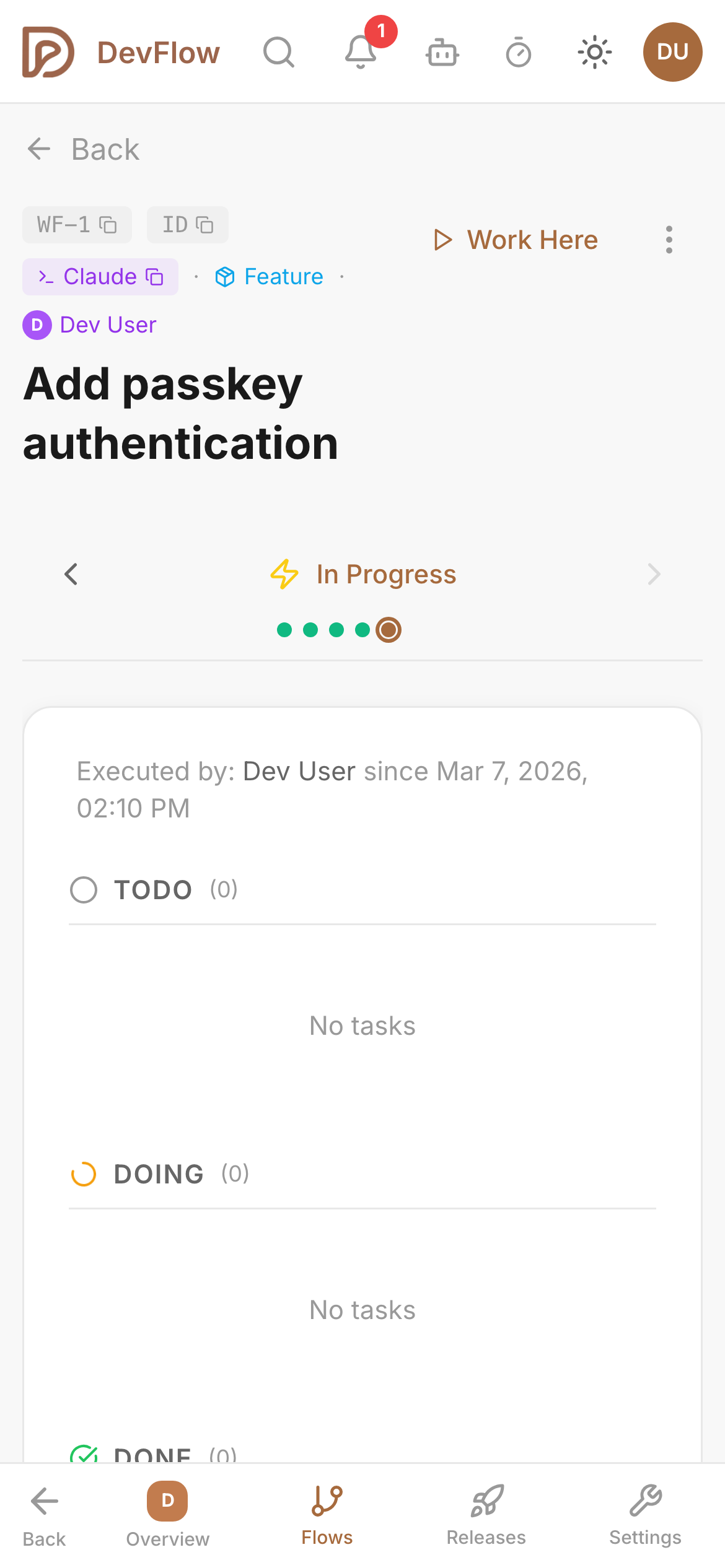Open the timer stopwatch icon
The image size is (725, 1568).
(x=519, y=53)
